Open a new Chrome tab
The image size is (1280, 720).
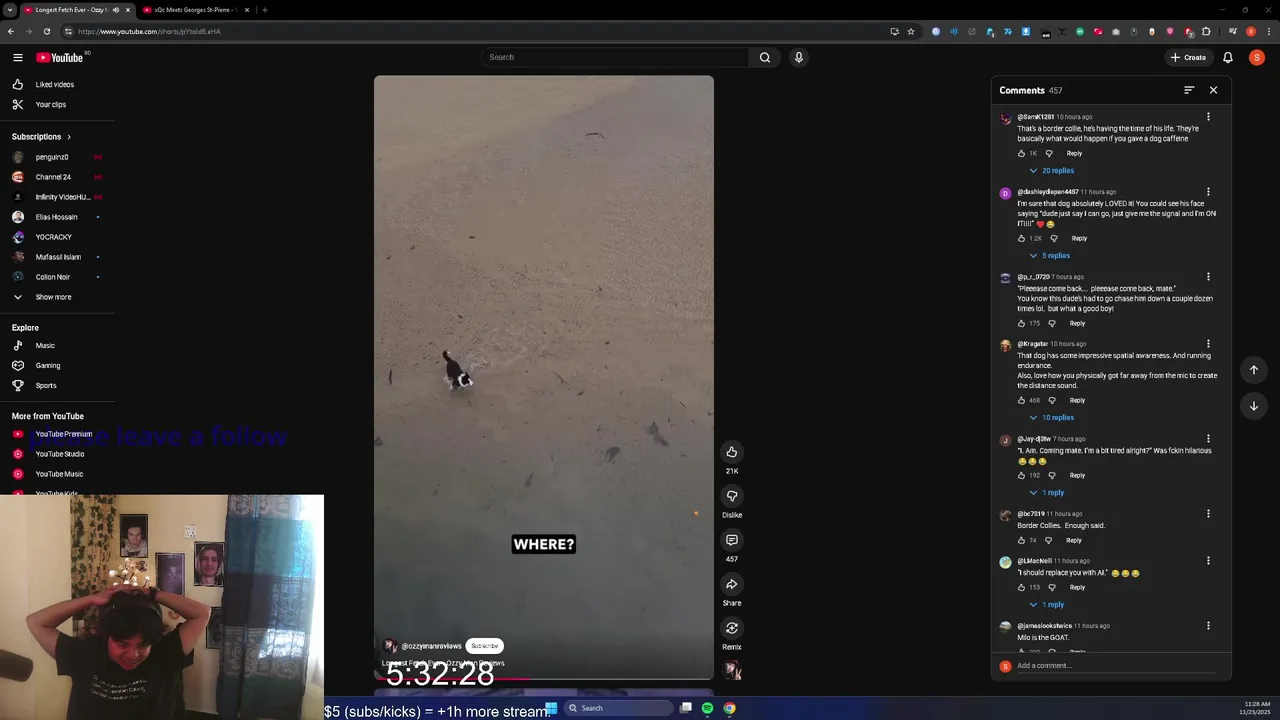pos(264,10)
